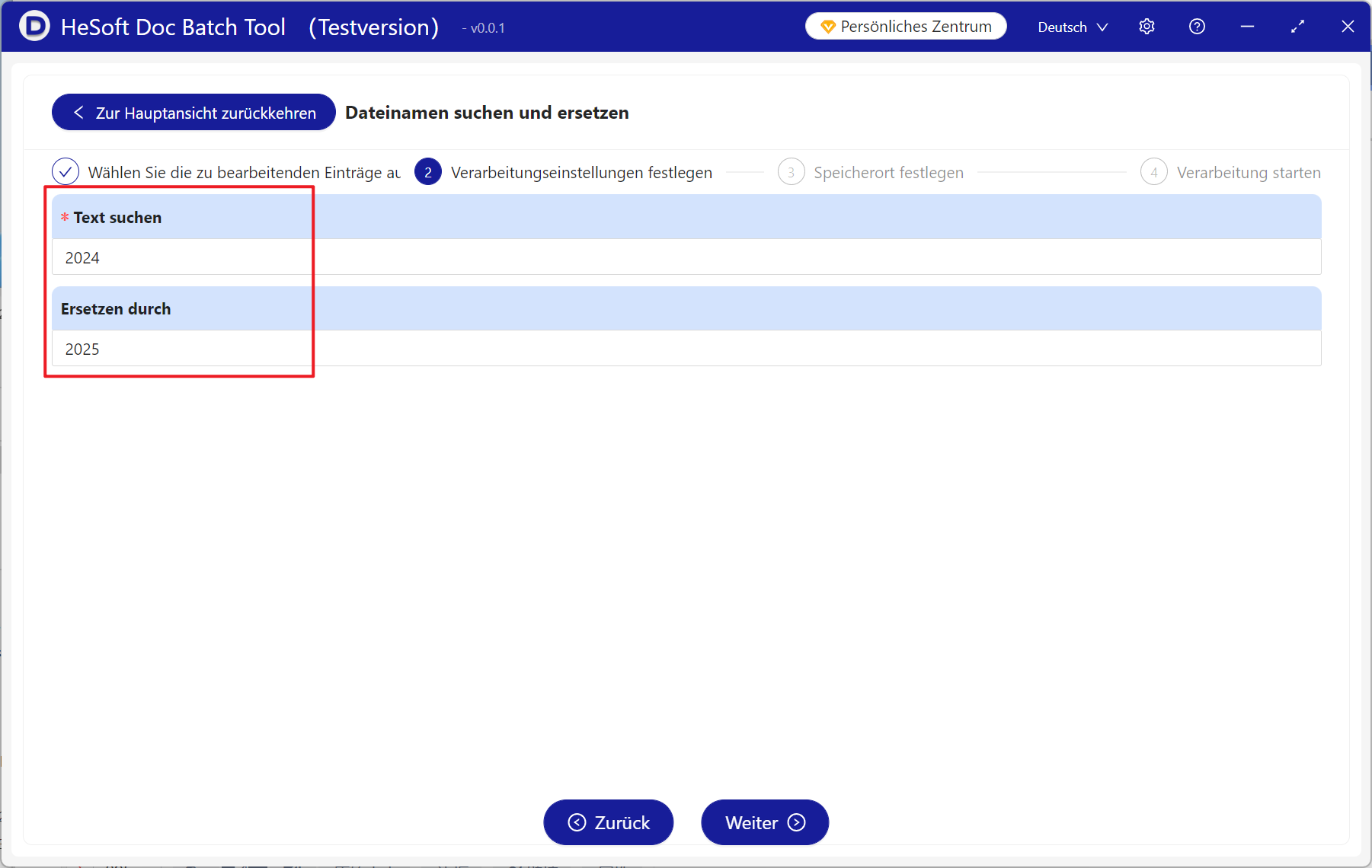
Task: Return to main view via Zur Hauptansicht zurückkehren
Action: (x=193, y=113)
